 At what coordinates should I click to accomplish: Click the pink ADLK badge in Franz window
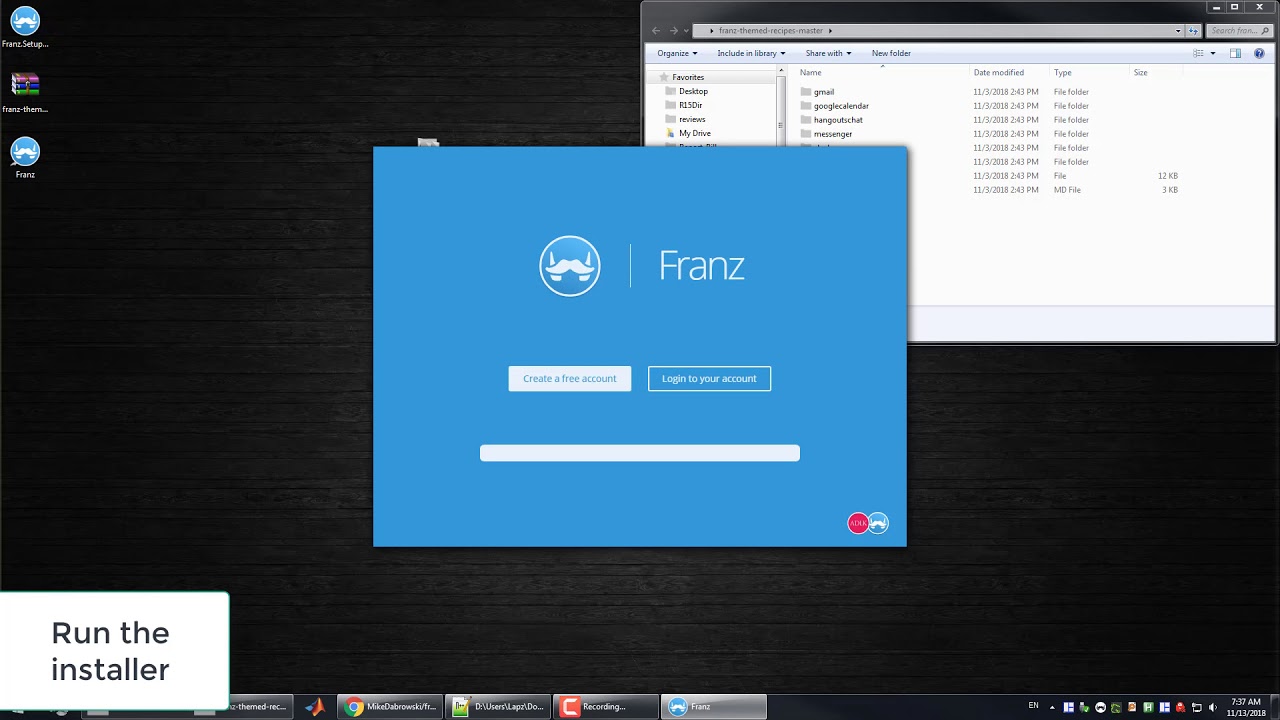pyautogui.click(x=858, y=523)
